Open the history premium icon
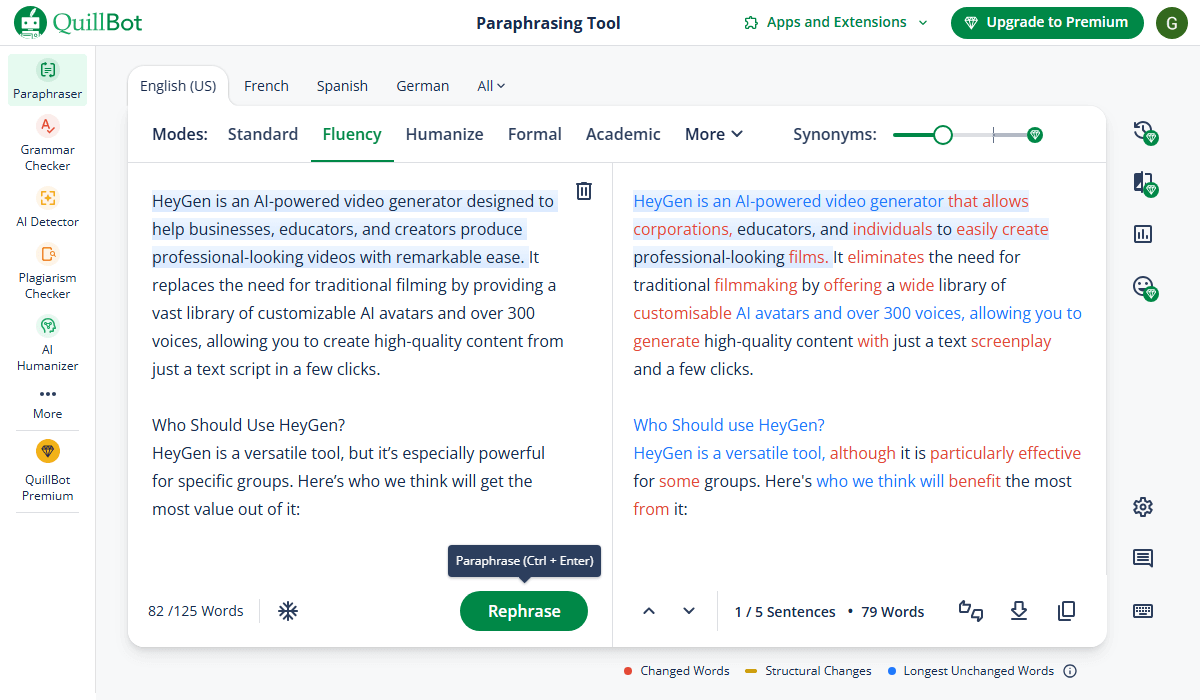Image resolution: width=1200 pixels, height=700 pixels. coord(1145,132)
